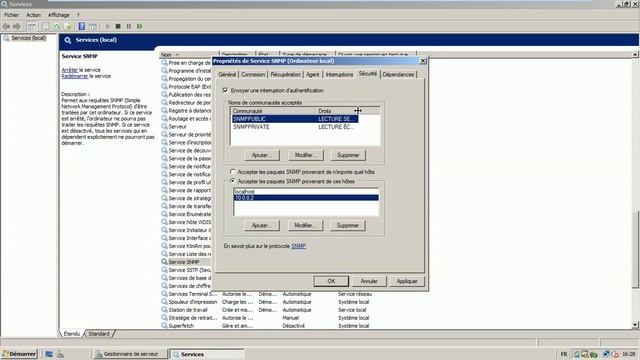Viewport: 640px width, 360px height.
Task: Click the first quick launch icon
Action: point(49,354)
